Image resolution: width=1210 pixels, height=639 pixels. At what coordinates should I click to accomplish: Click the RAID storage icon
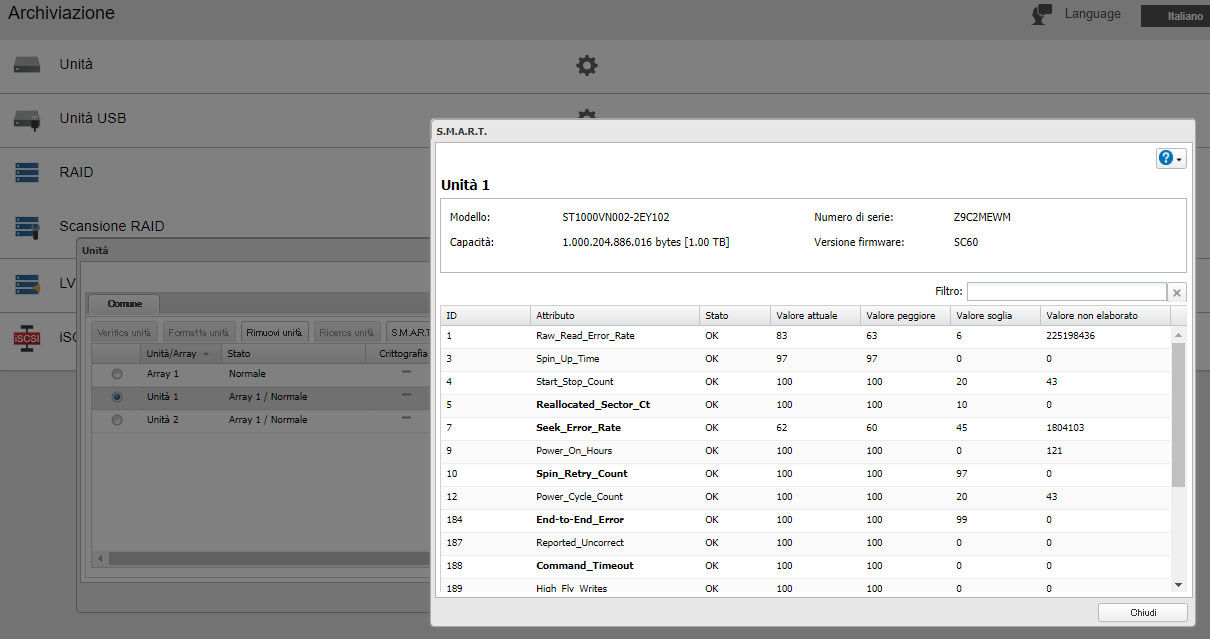coord(27,173)
